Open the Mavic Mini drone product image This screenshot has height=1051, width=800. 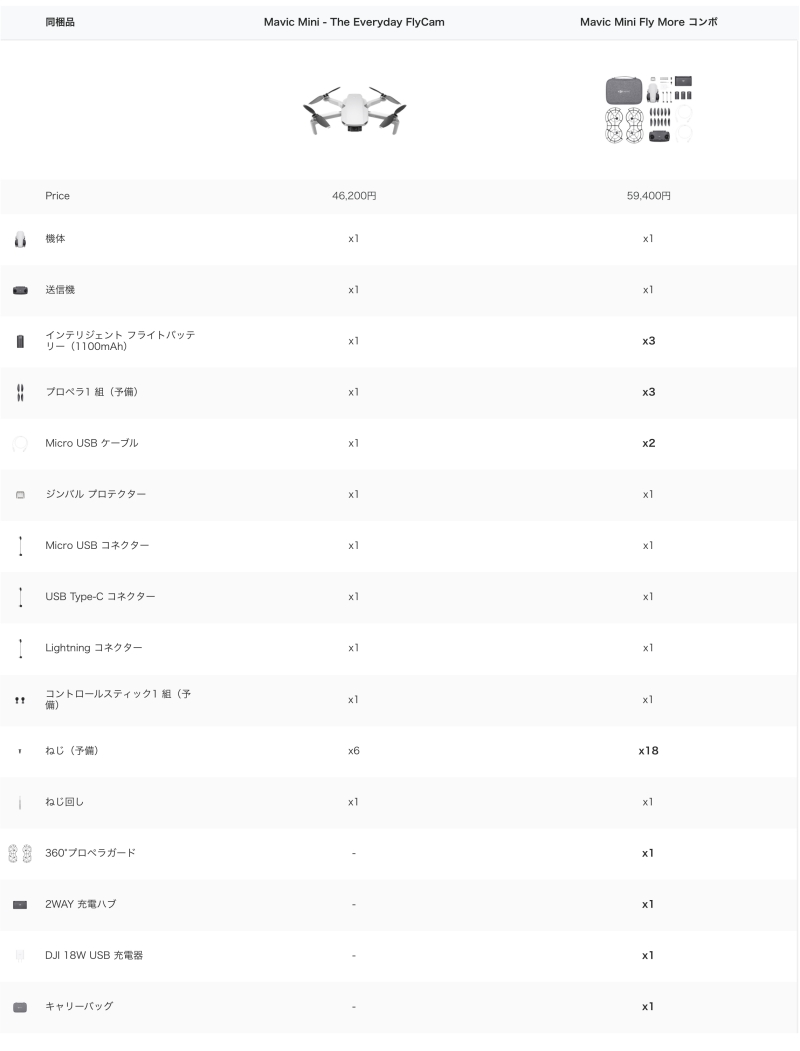click(354, 110)
